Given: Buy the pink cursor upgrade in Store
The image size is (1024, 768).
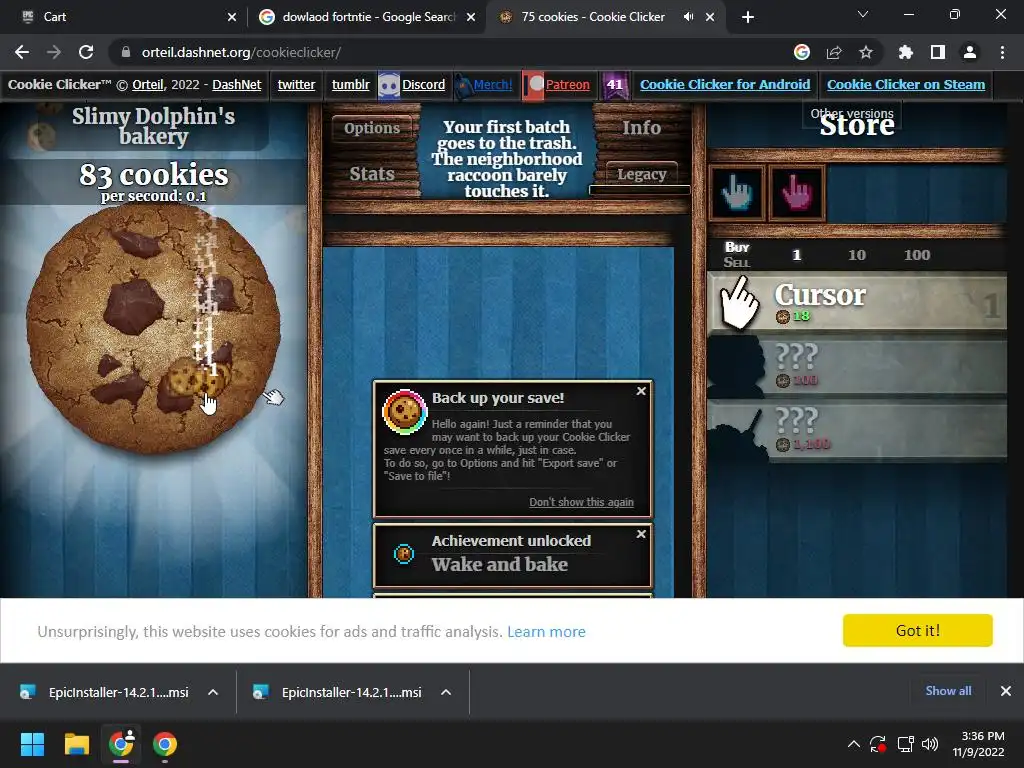Looking at the screenshot, I should coord(797,193).
